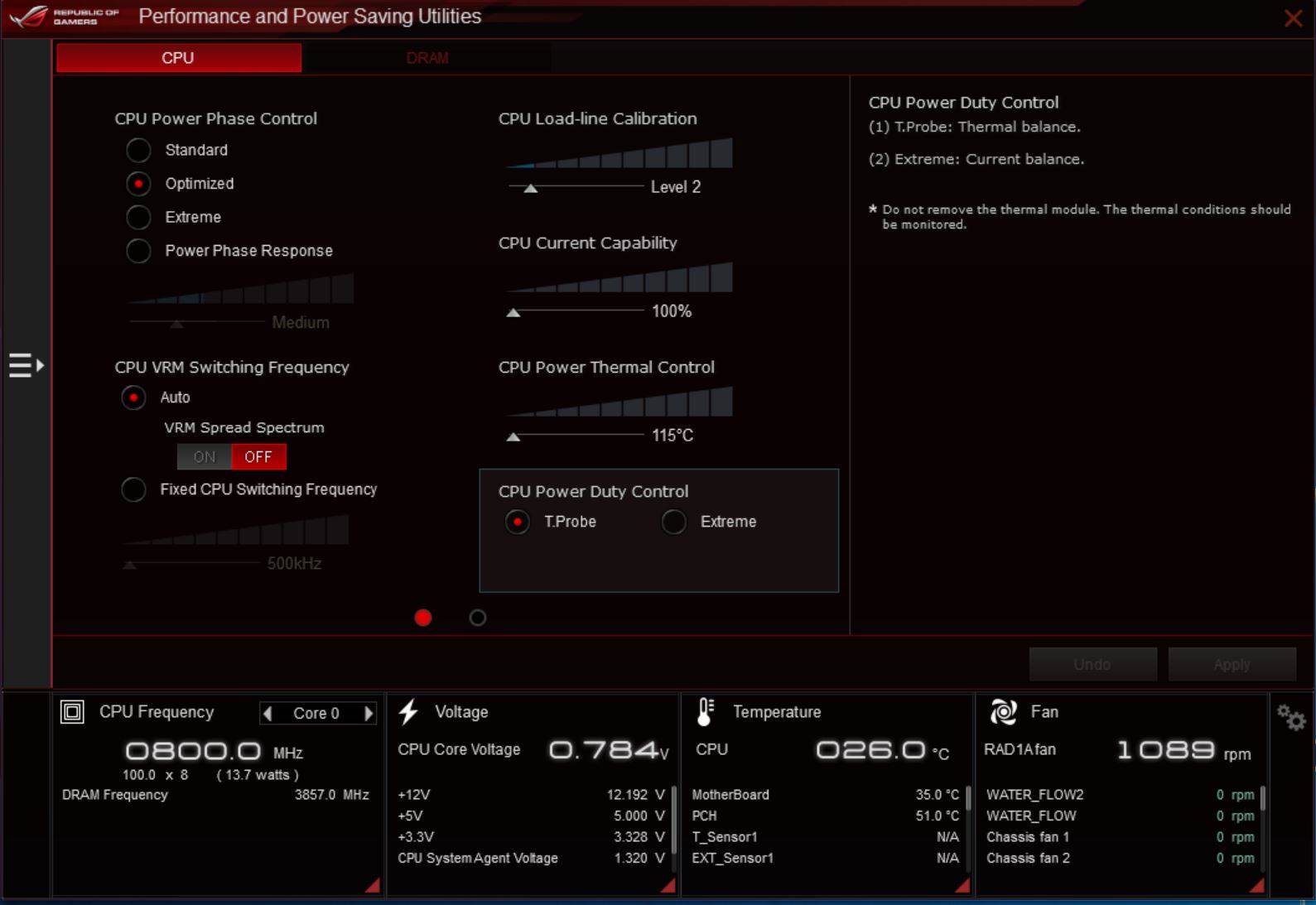The image size is (1316, 905).
Task: Switch to the CPU tab
Action: pos(179,58)
